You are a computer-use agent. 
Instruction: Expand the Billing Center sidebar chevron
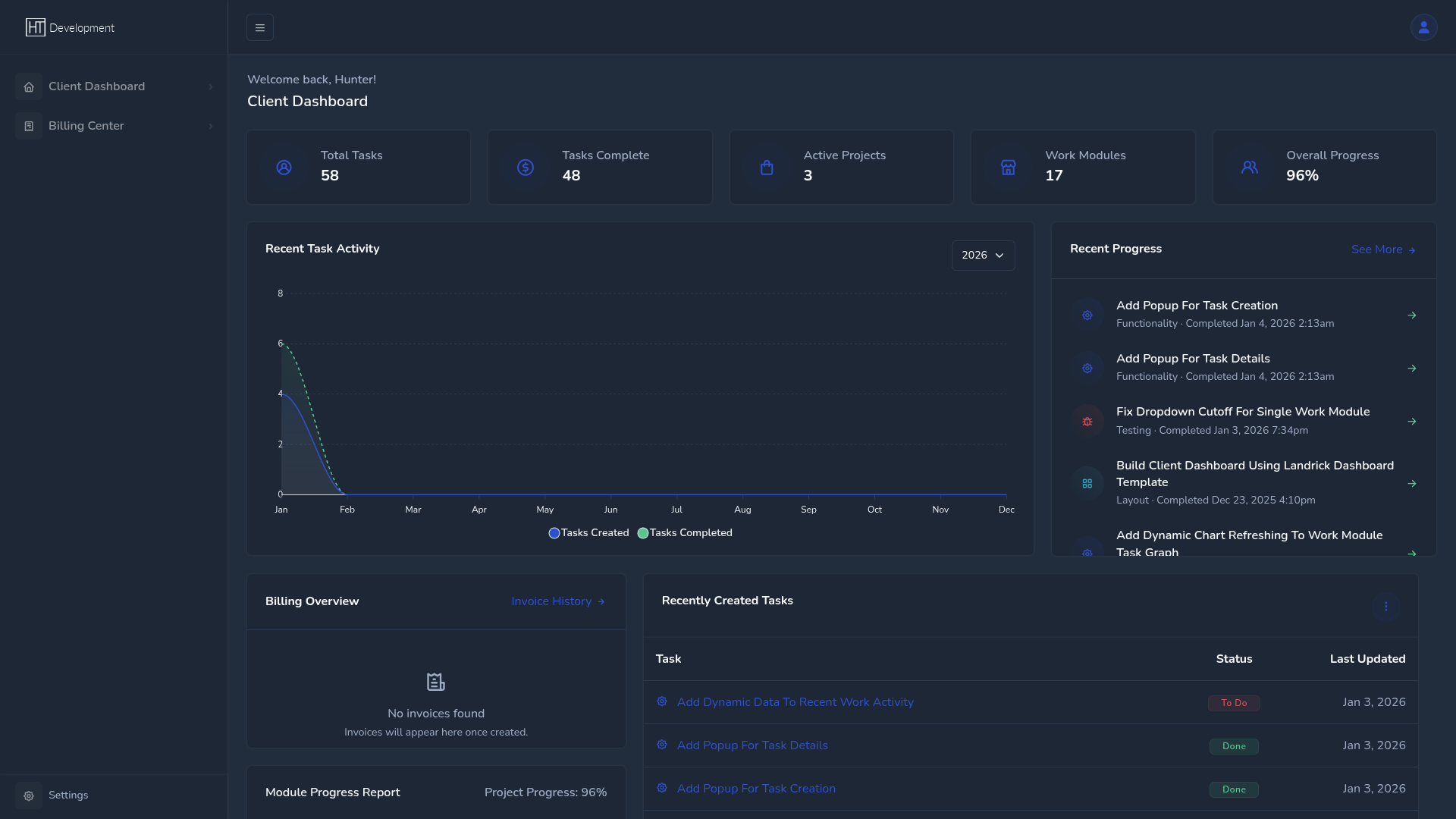click(210, 127)
